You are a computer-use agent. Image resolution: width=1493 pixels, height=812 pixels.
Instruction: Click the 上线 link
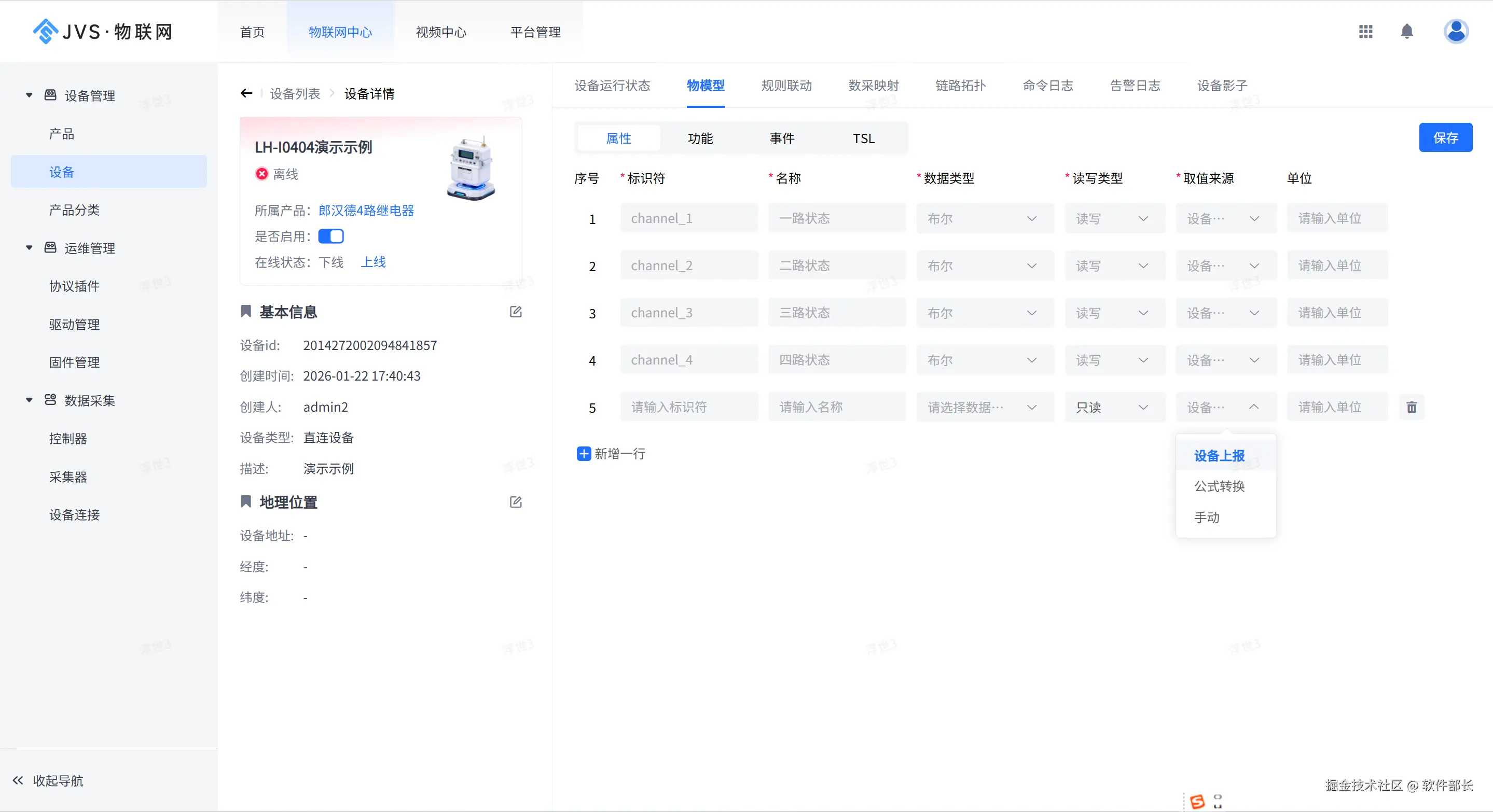374,262
